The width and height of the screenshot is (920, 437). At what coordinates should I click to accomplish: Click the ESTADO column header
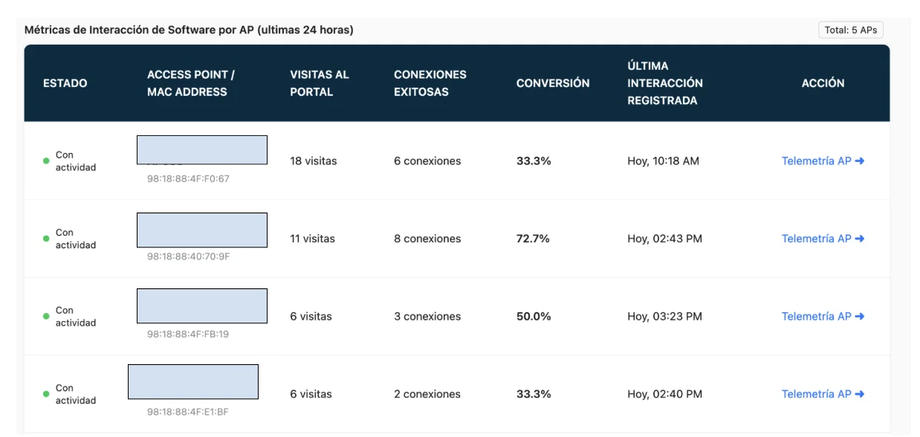(65, 83)
